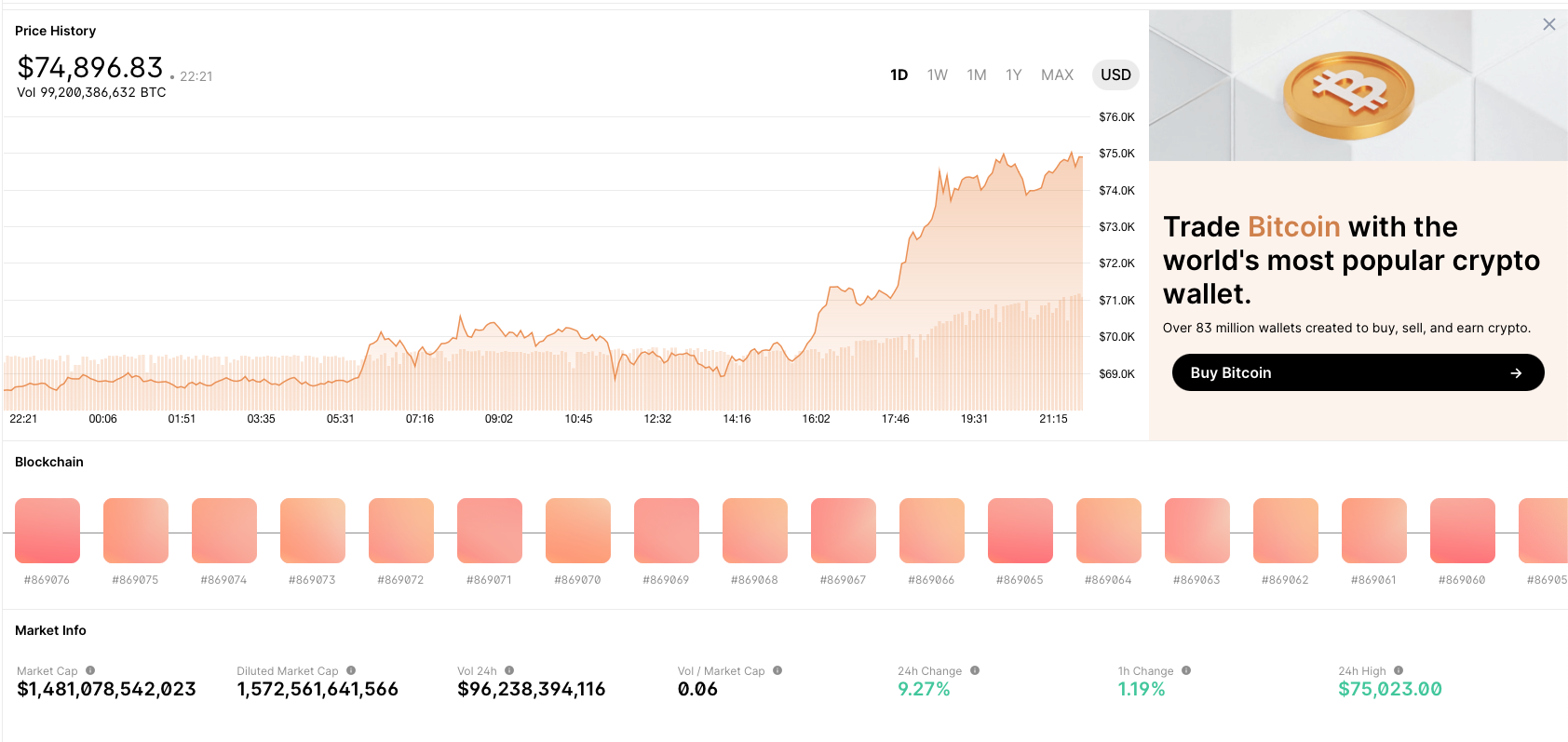Open the Vol 24h info icon

pyautogui.click(x=509, y=670)
